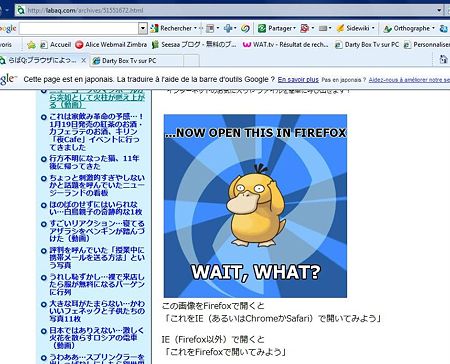Click the IE（Firefox以外）で開くと text
The width and height of the screenshot is (450, 364).
point(213,340)
